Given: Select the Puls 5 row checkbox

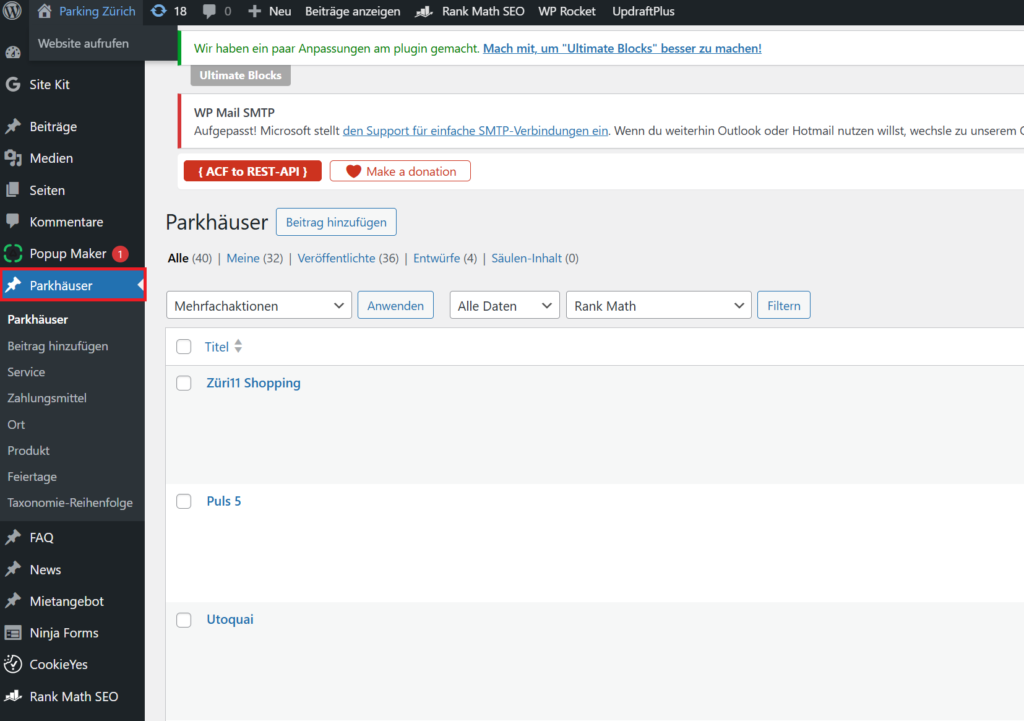Looking at the screenshot, I should [x=184, y=501].
